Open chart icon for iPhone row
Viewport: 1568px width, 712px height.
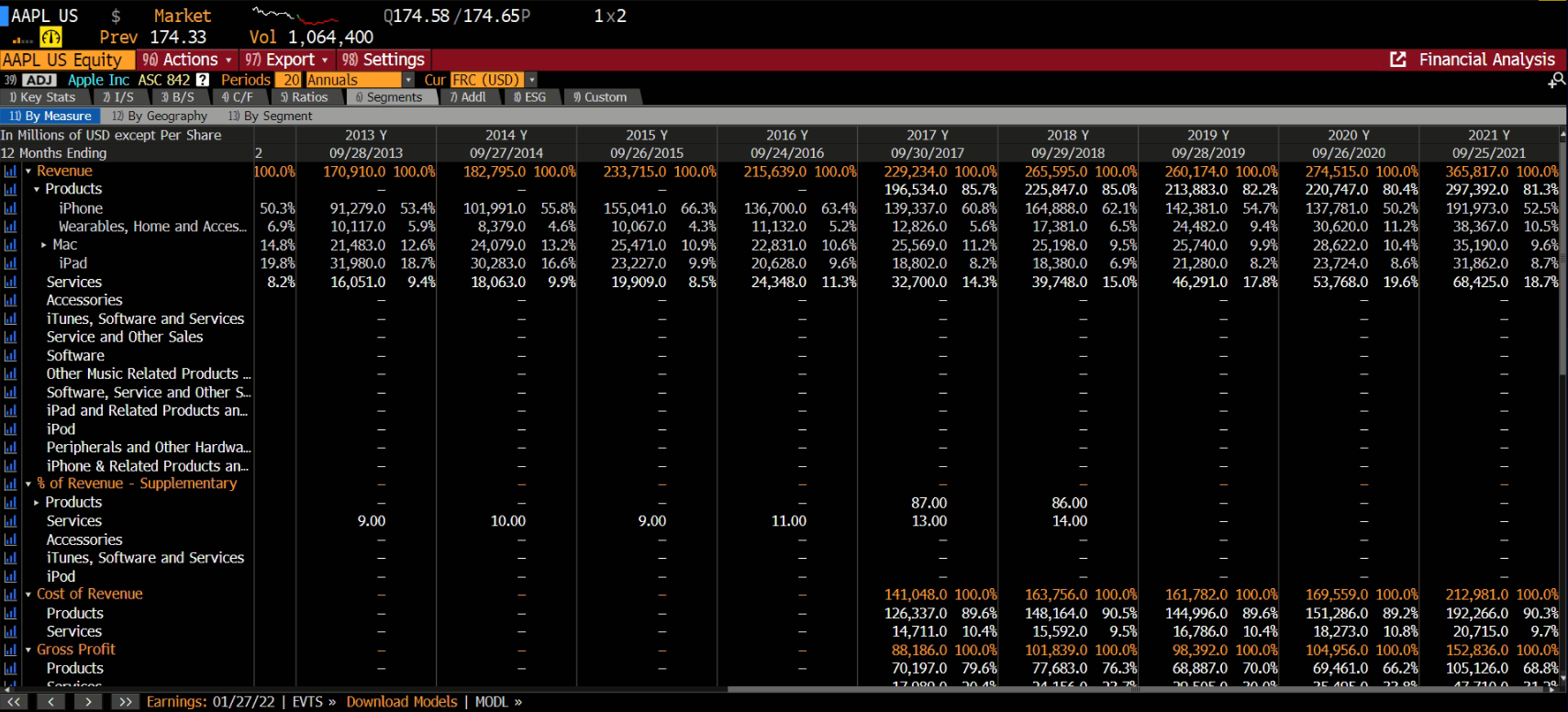[x=10, y=208]
